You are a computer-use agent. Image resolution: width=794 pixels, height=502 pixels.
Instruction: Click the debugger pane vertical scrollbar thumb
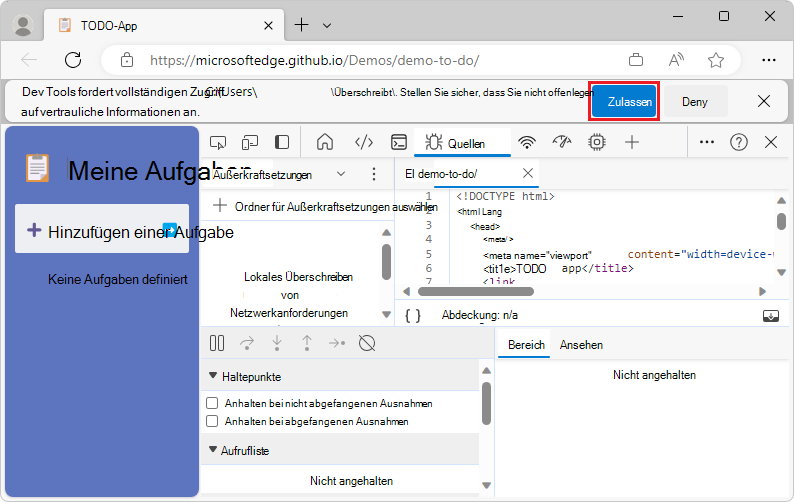pyautogui.click(x=486, y=403)
